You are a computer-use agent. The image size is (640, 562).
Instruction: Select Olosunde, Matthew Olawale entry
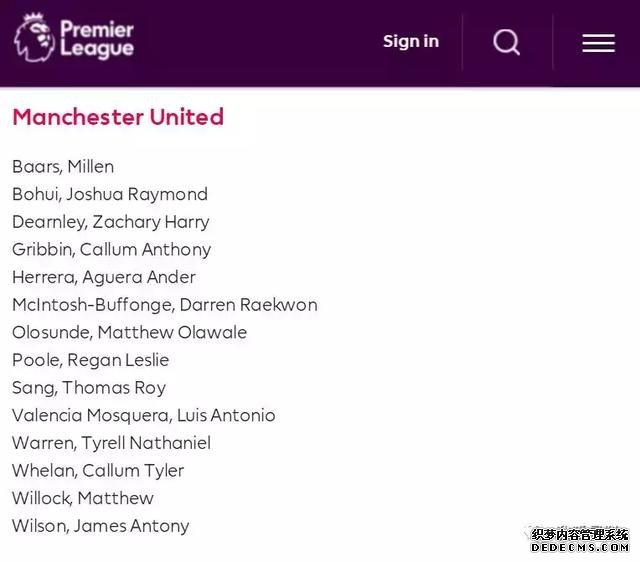pyautogui.click(x=130, y=333)
